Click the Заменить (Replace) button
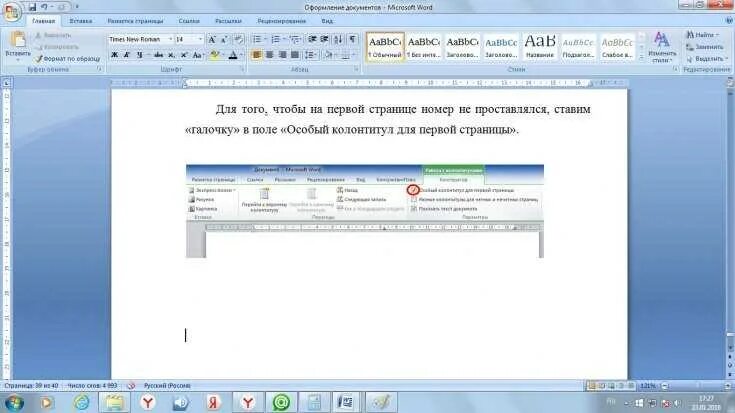735x413 pixels. coord(705,47)
